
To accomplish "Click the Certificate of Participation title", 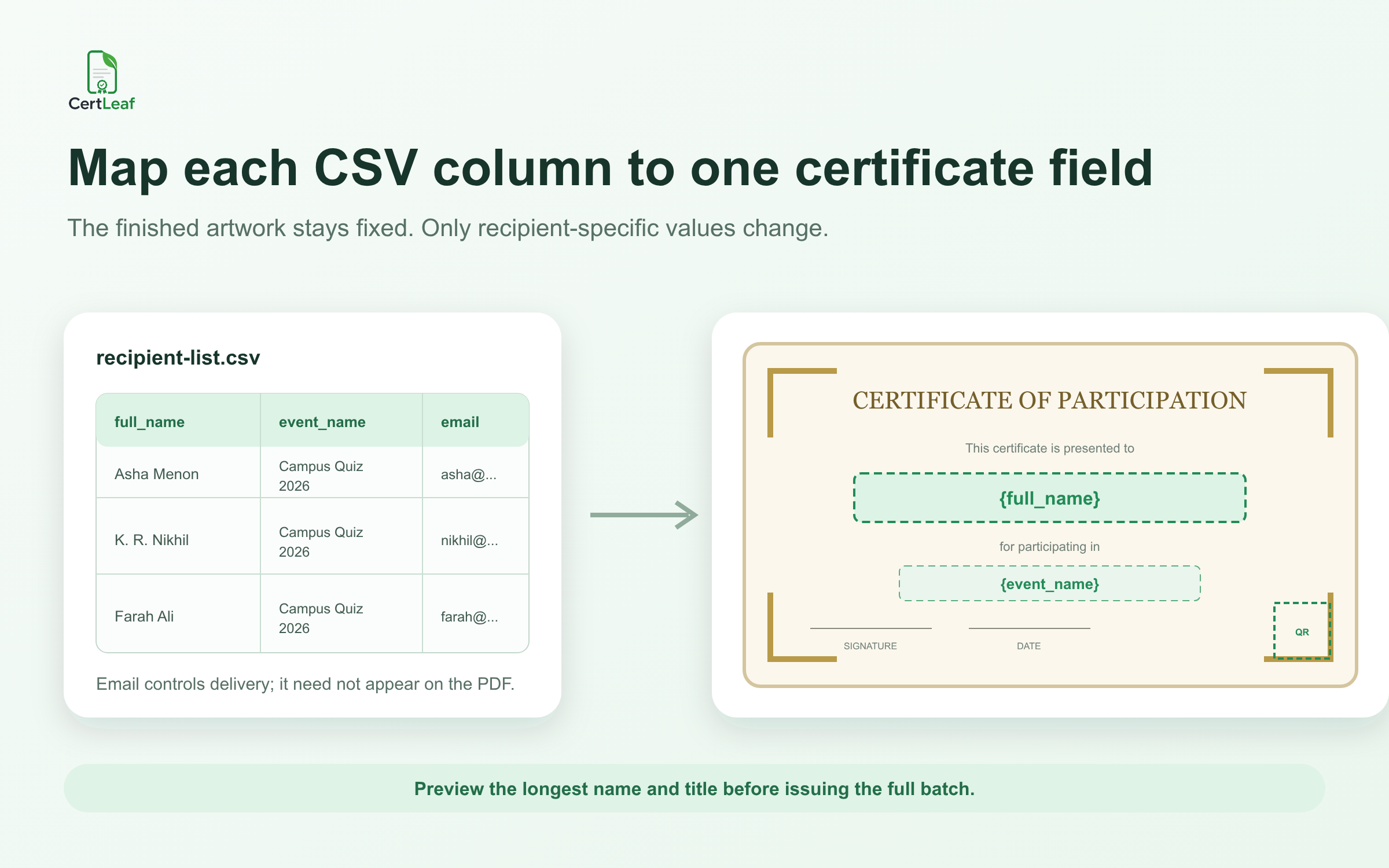I will point(1049,400).
